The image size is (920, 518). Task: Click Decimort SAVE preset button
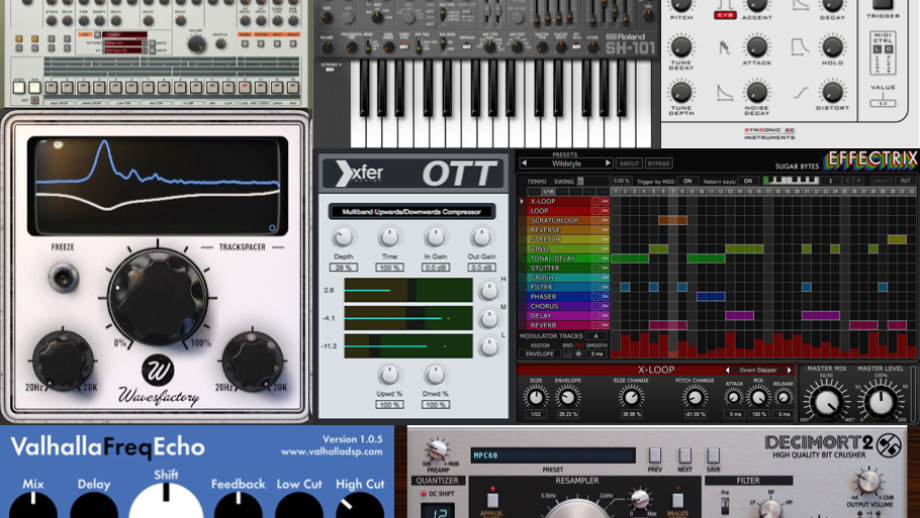(713, 455)
